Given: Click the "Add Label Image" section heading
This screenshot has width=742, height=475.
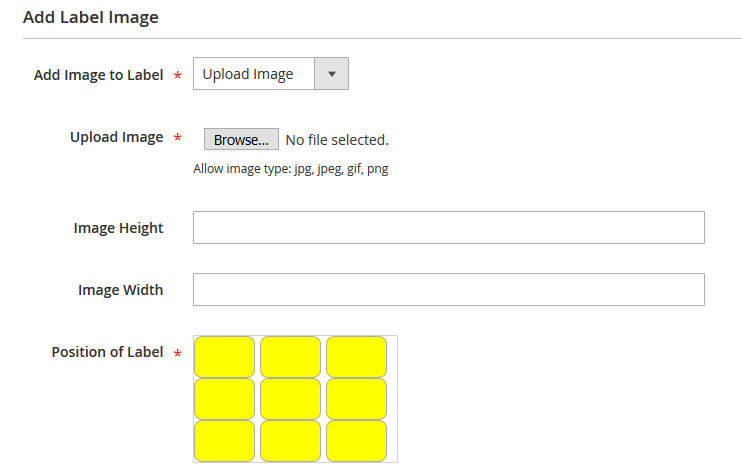Looking at the screenshot, I should tap(91, 17).
